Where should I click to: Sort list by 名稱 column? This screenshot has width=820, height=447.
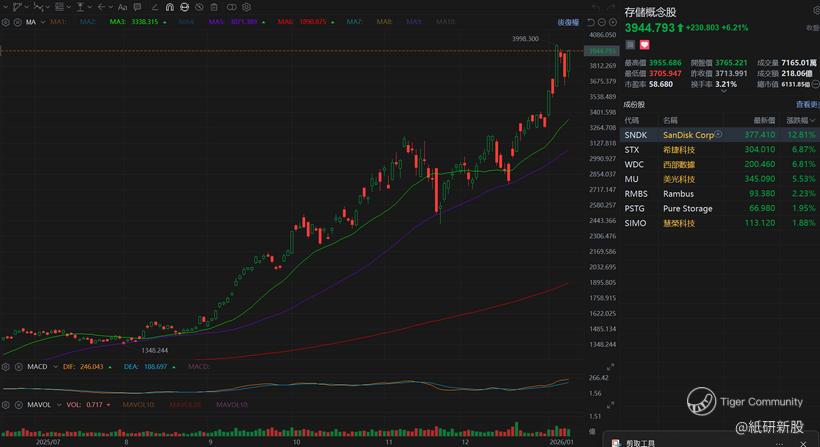point(670,120)
